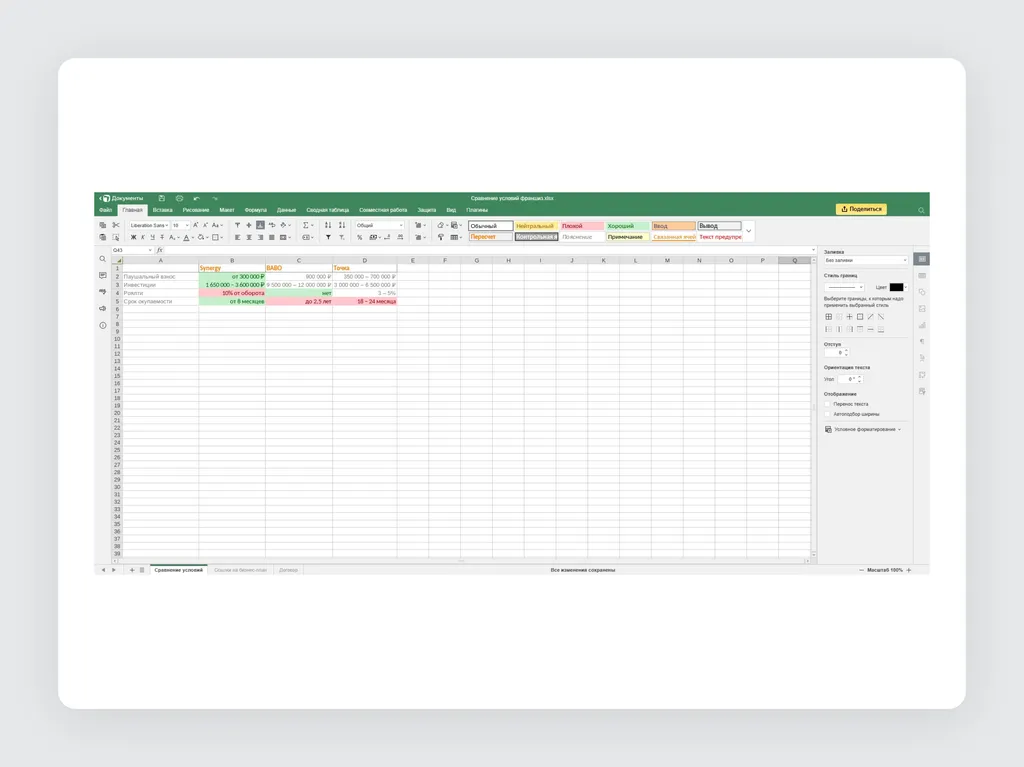Toggle underline Ч formatting
This screenshot has width=1024, height=767.
152,237
